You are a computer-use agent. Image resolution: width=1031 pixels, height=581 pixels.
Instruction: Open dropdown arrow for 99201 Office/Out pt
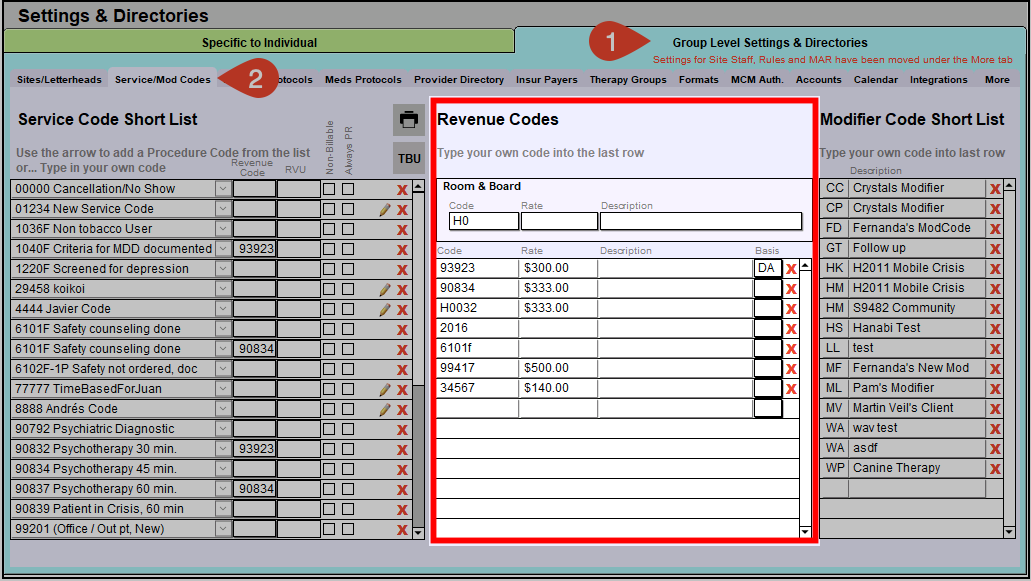pos(222,529)
